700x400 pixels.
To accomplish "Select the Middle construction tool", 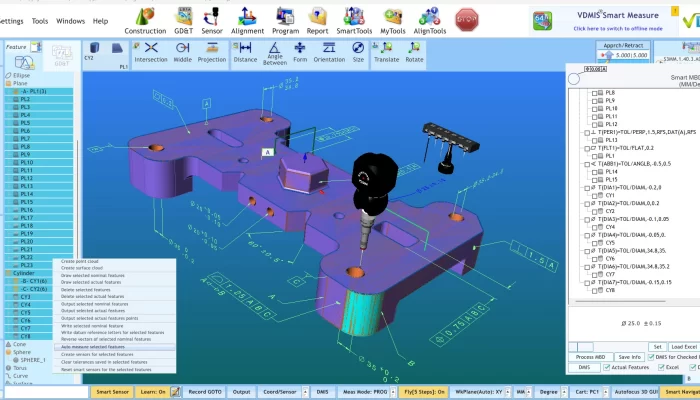I will [182, 53].
